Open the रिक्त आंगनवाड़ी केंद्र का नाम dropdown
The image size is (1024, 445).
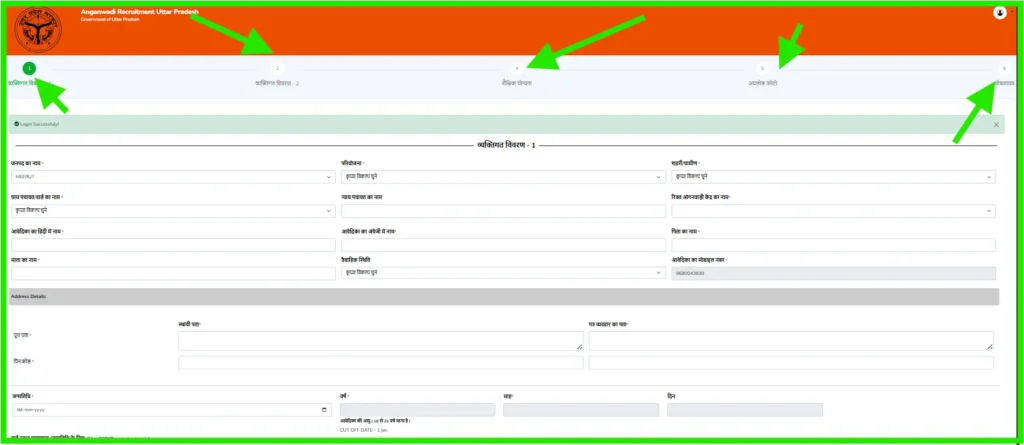[x=833, y=211]
